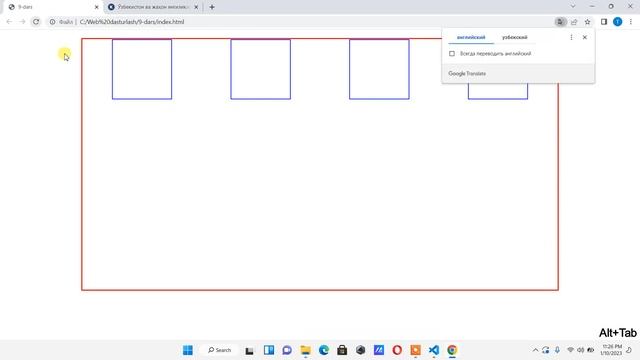Open the Windows Start menu
The width and height of the screenshot is (640, 360).
coord(188,350)
